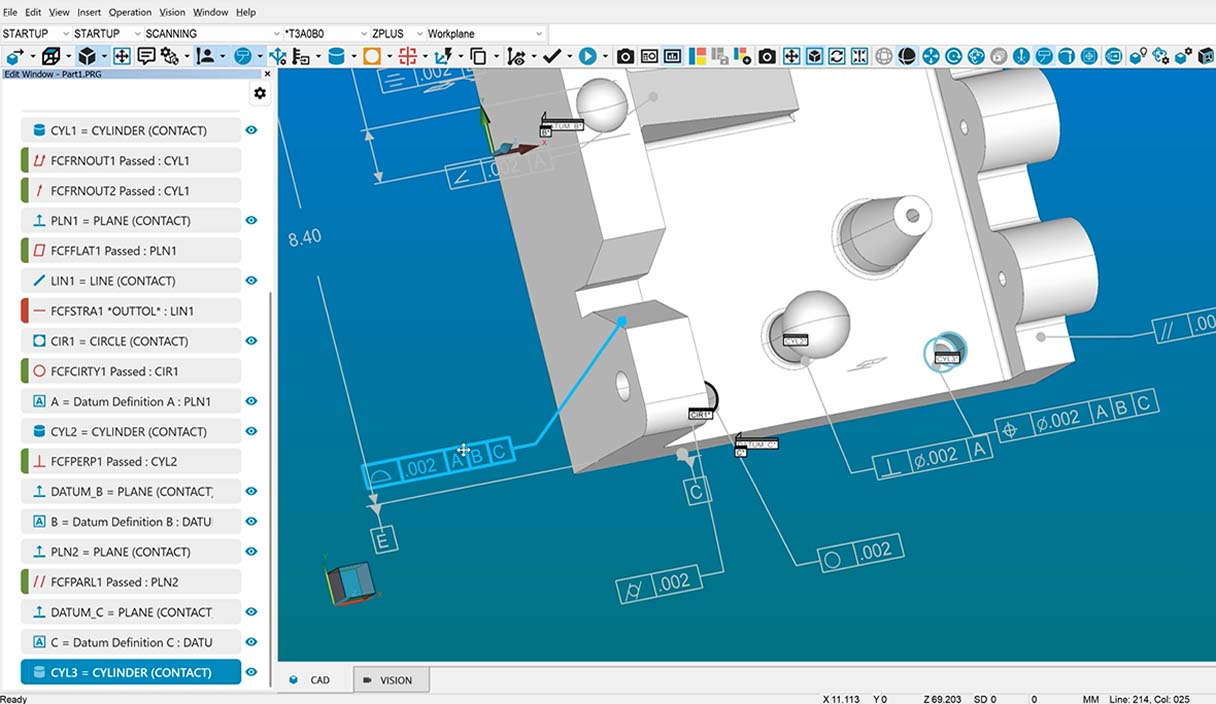Click the solid black sphere view icon

pos(906,57)
